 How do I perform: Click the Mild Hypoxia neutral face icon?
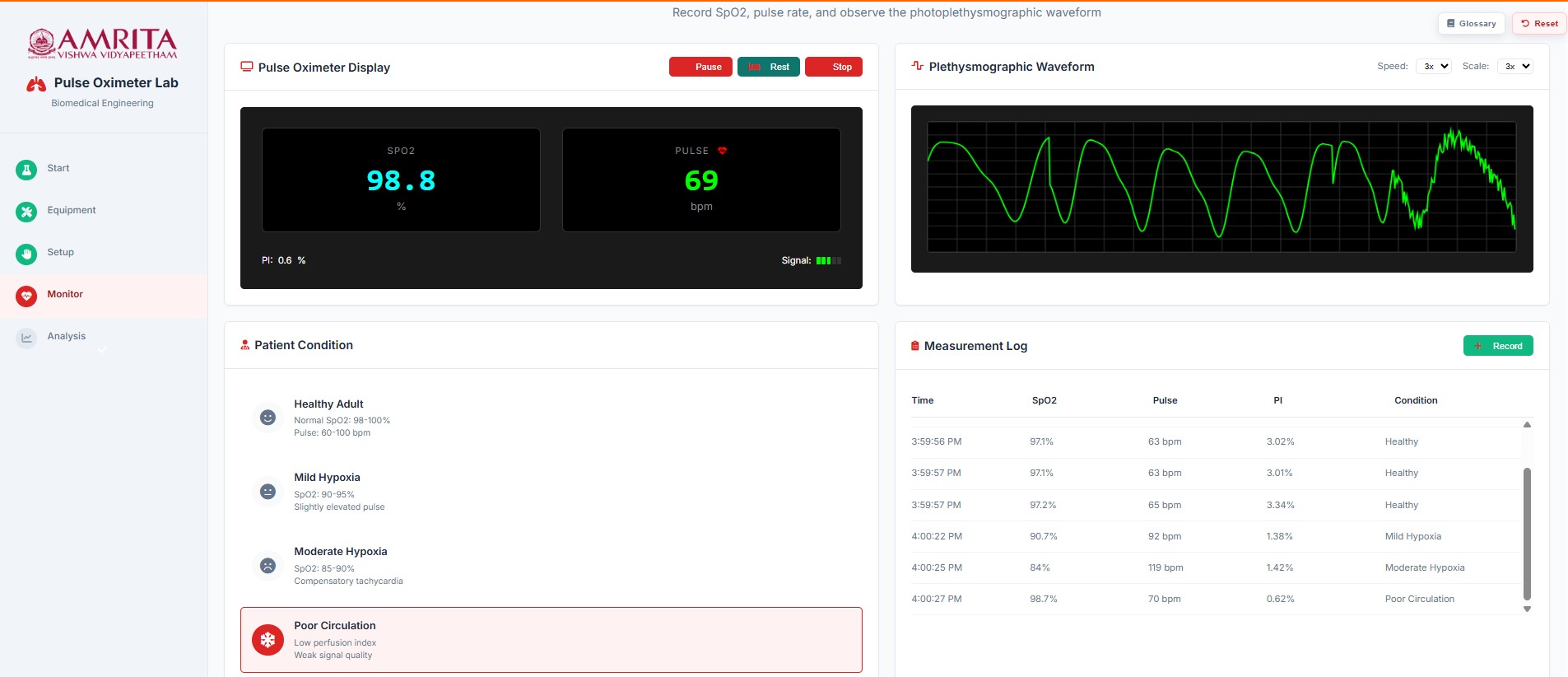tap(268, 492)
